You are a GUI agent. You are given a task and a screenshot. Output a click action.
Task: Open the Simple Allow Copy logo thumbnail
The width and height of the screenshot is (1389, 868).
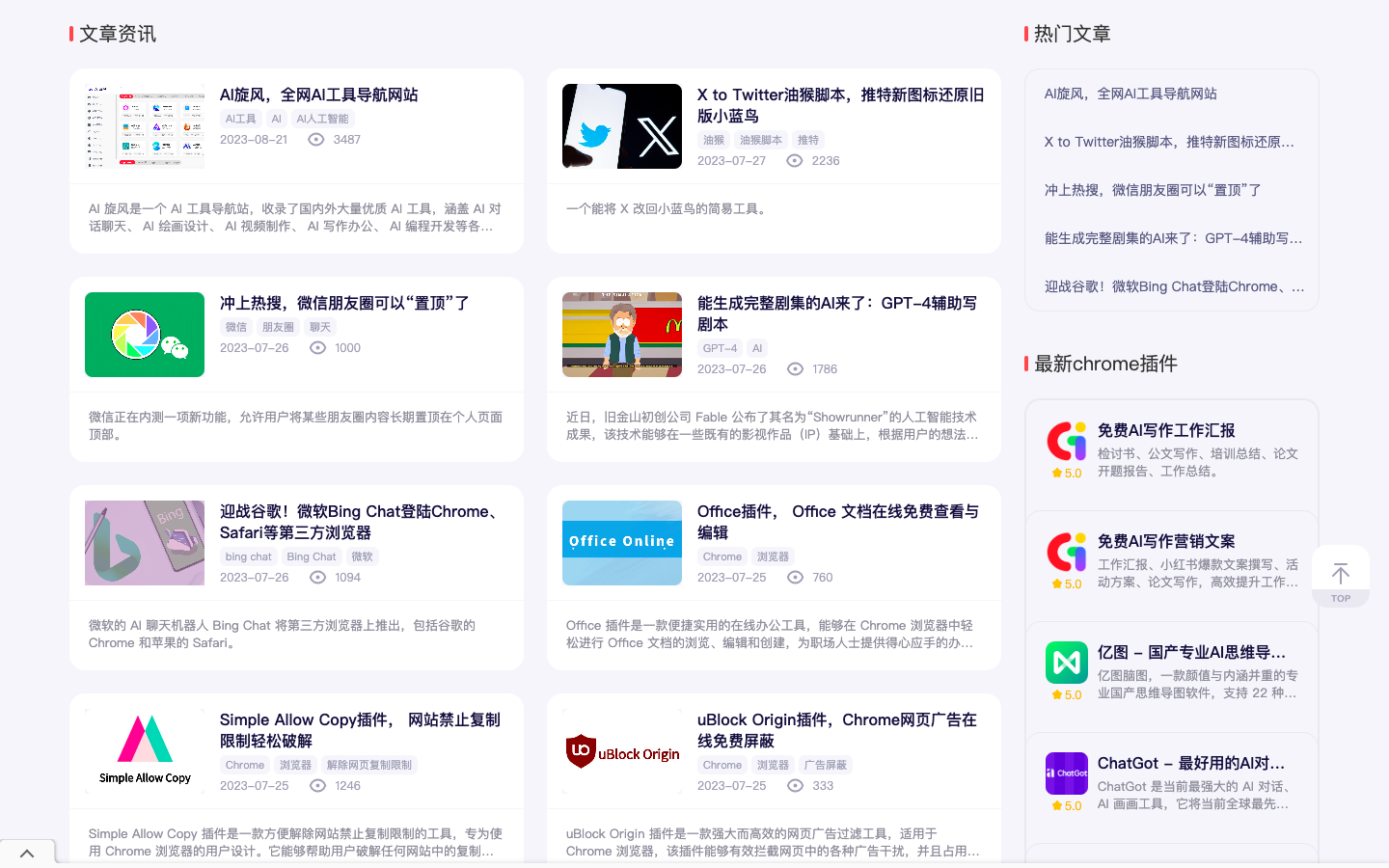pos(145,751)
